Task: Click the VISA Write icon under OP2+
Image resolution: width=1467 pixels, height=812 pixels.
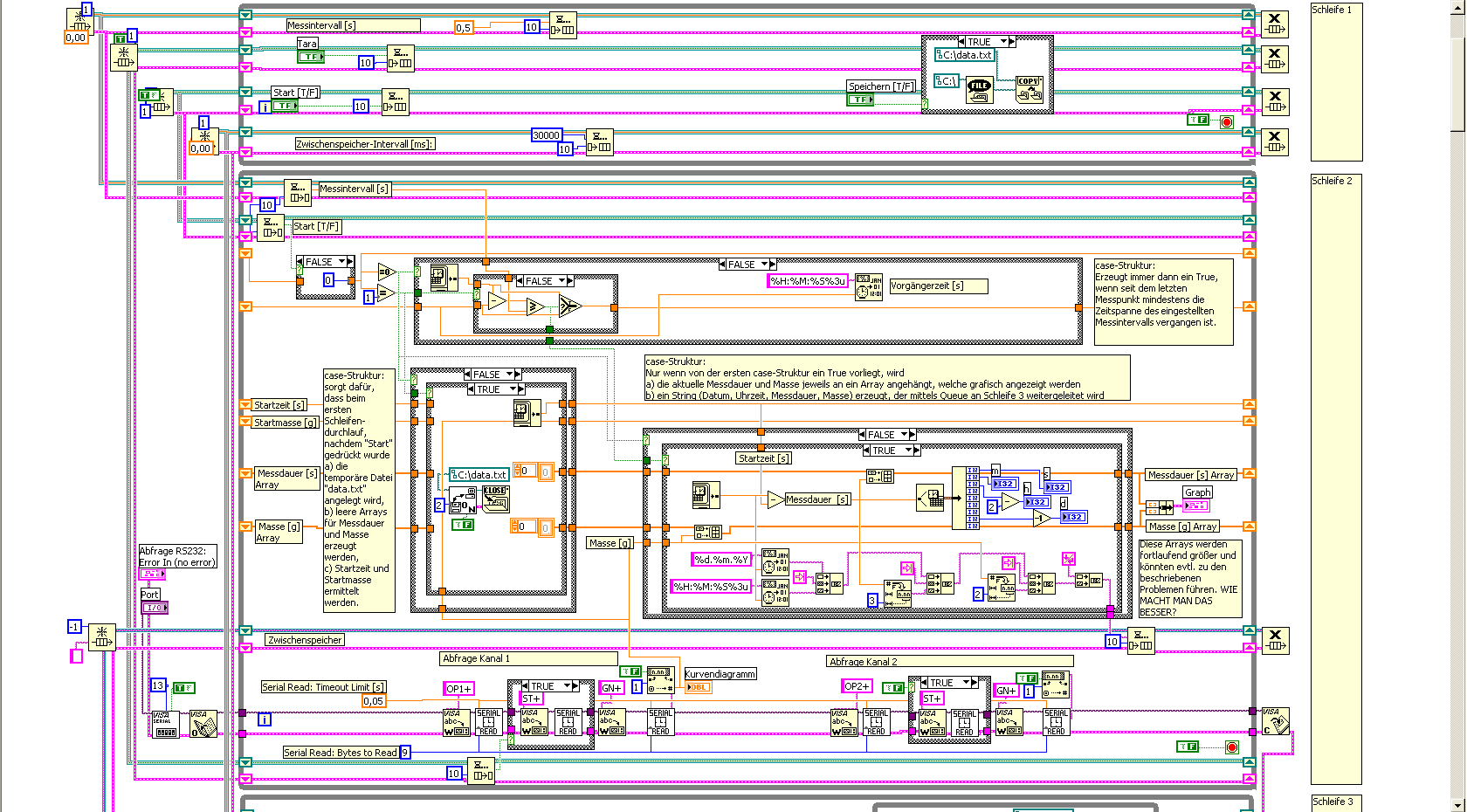Action: [x=844, y=722]
